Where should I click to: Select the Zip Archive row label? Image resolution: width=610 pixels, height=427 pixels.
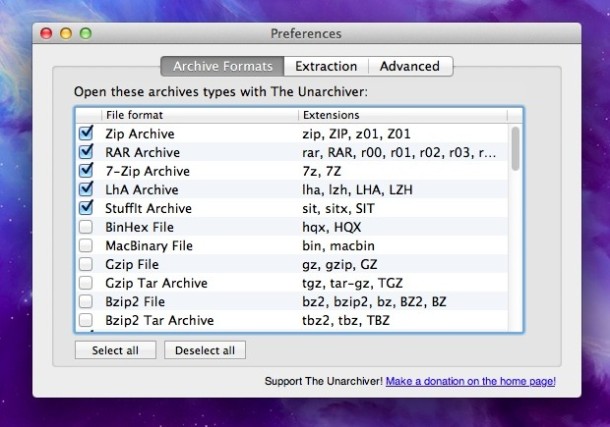(x=140, y=134)
